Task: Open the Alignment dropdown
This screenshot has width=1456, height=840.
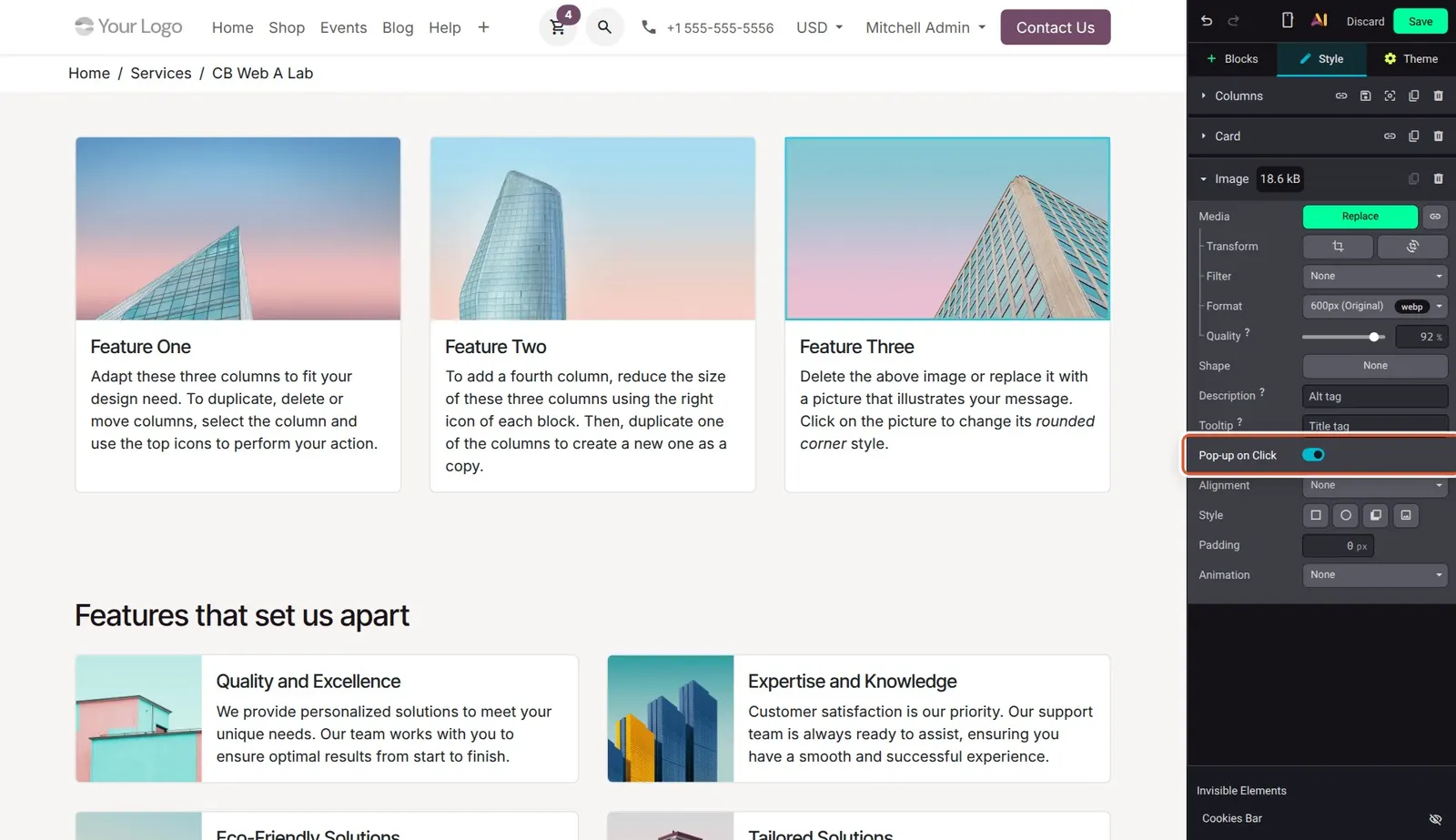Action: [1375, 485]
